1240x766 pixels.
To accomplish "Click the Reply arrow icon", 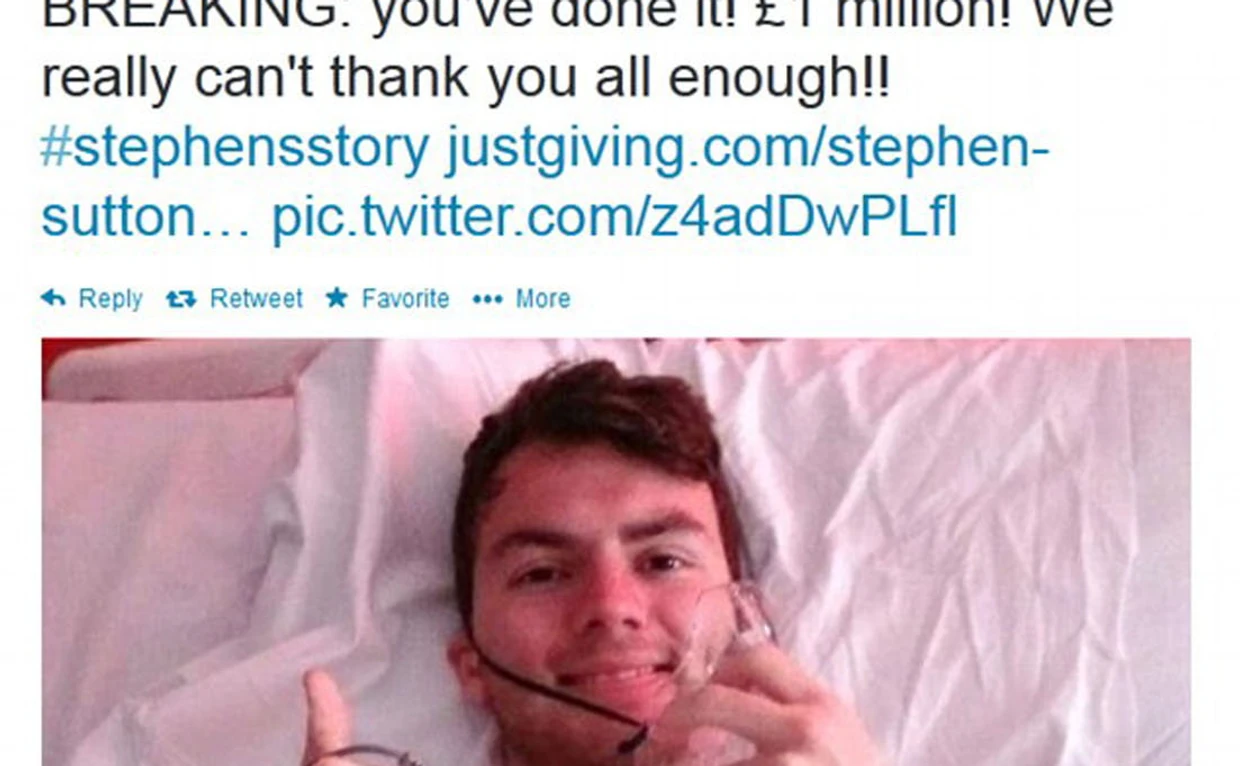I will coord(53,298).
